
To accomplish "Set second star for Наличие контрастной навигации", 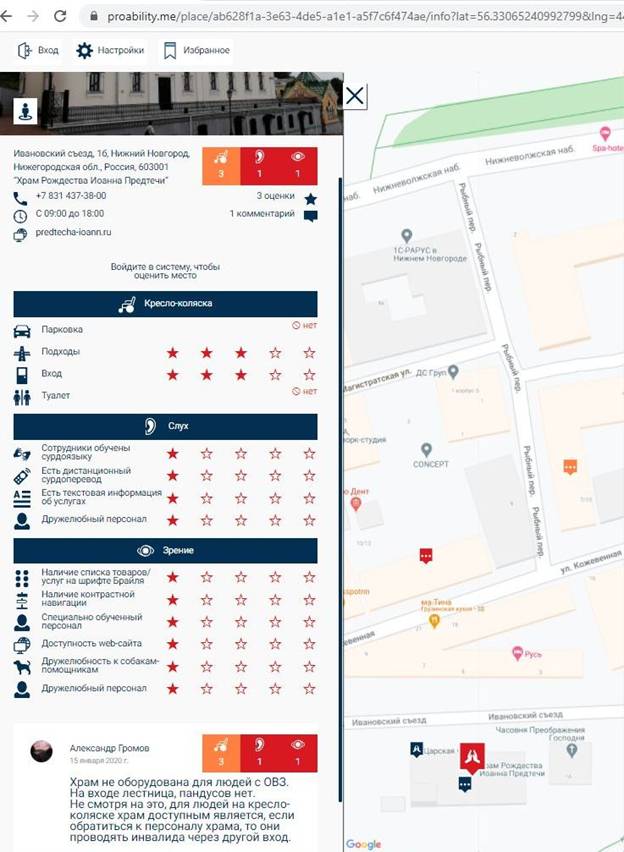I will pos(207,600).
